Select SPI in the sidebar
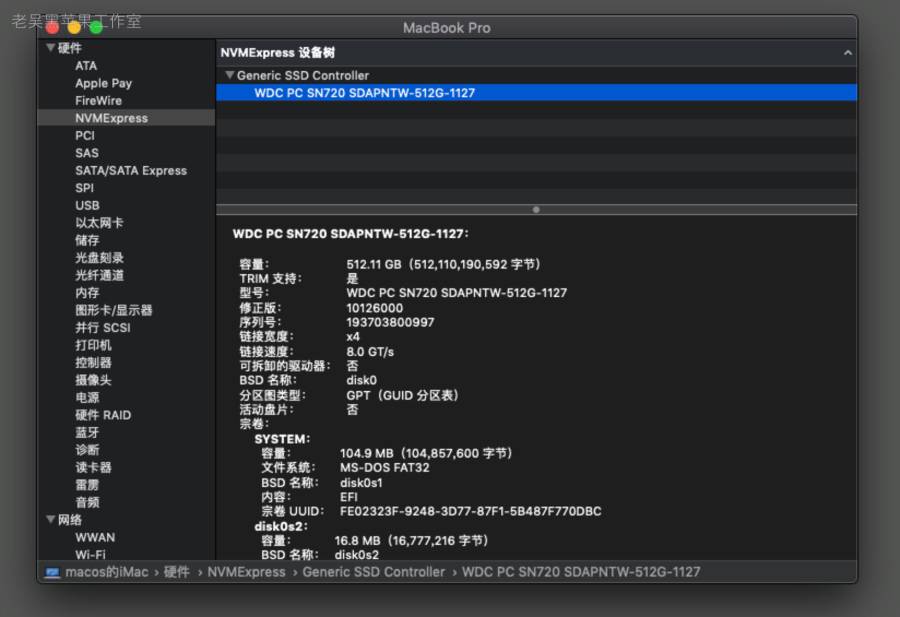This screenshot has width=900, height=617. pos(84,188)
